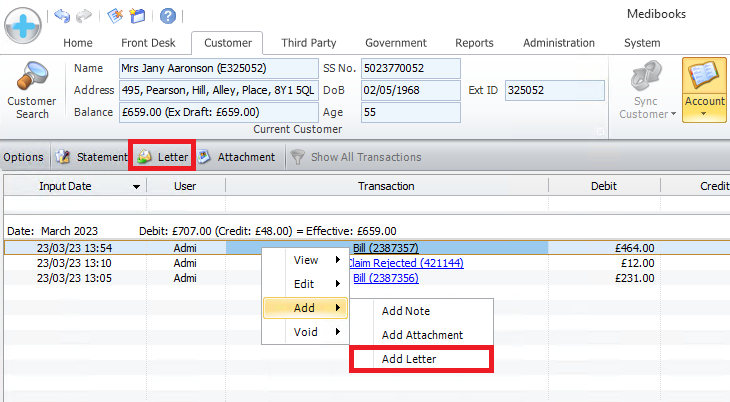Screen dimensions: 730x402
Task: Open the Account dropdown button
Action: (x=704, y=91)
